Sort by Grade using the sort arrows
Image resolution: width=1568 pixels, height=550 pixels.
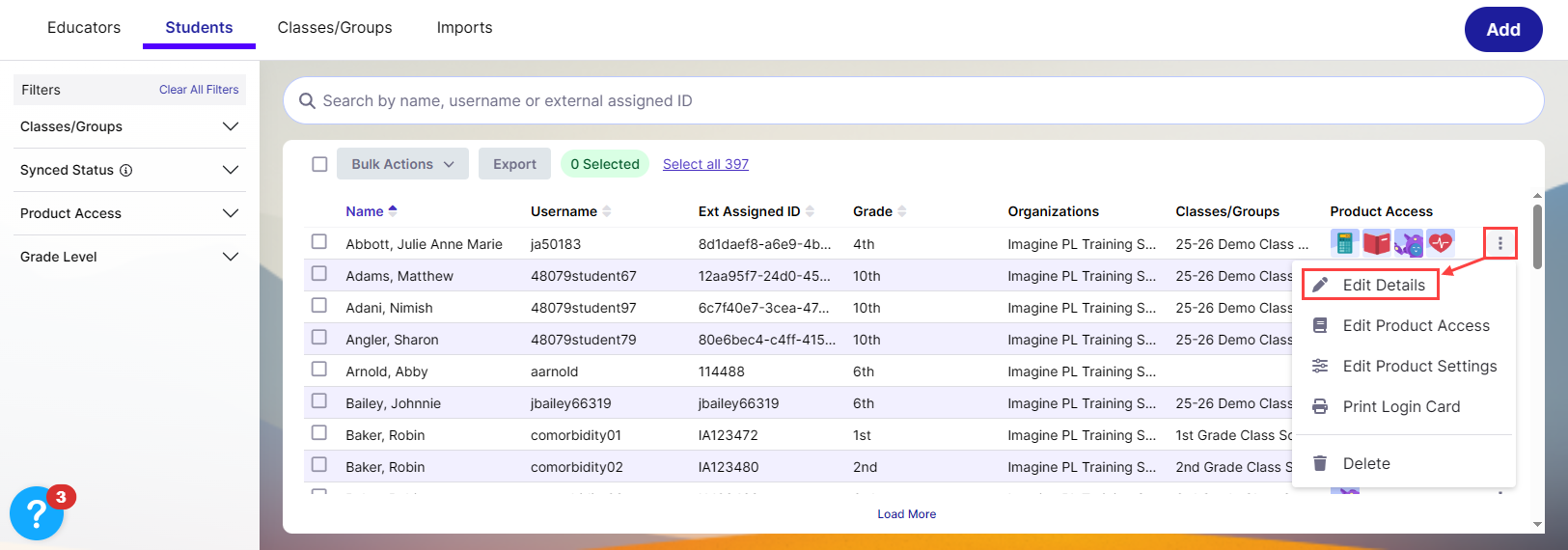901,211
